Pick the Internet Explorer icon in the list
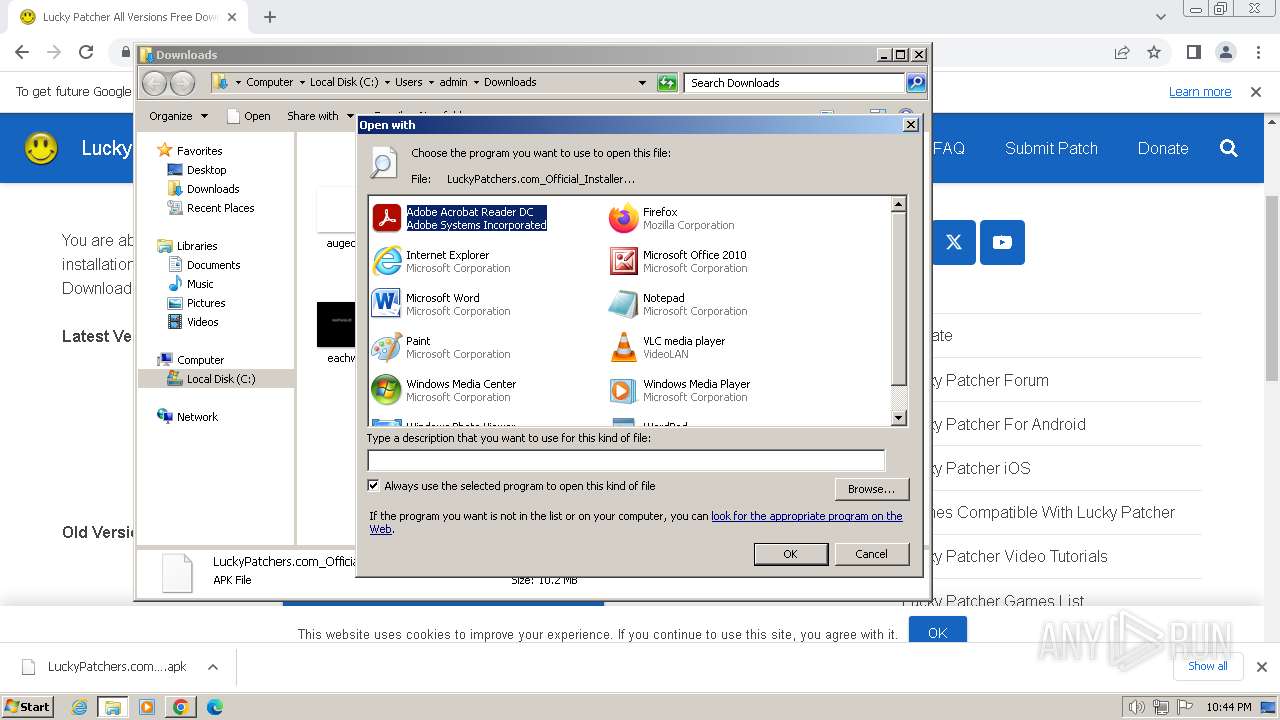 (x=387, y=261)
